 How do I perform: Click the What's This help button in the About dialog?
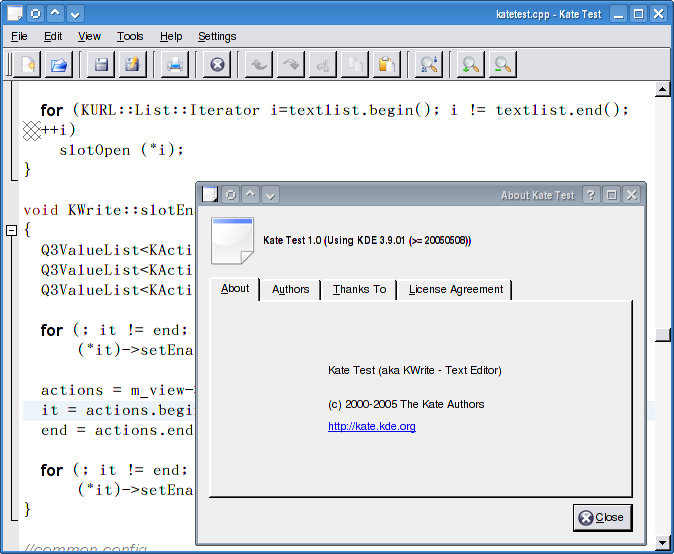[591, 195]
